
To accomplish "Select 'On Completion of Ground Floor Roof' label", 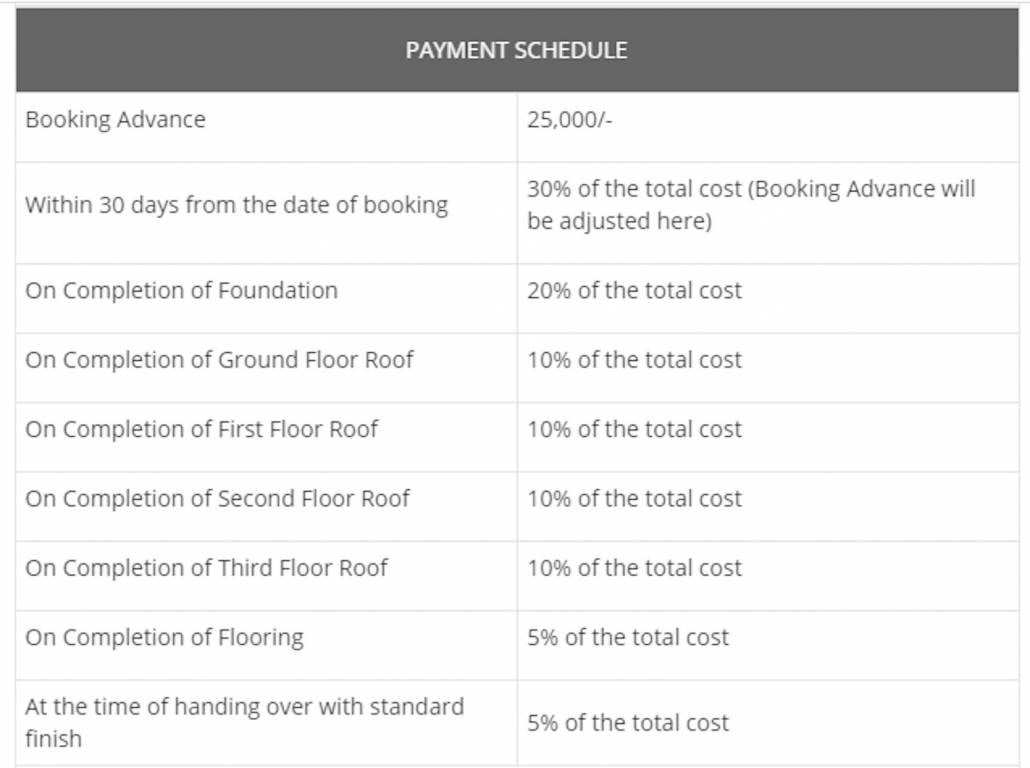I will pyautogui.click(x=219, y=360).
